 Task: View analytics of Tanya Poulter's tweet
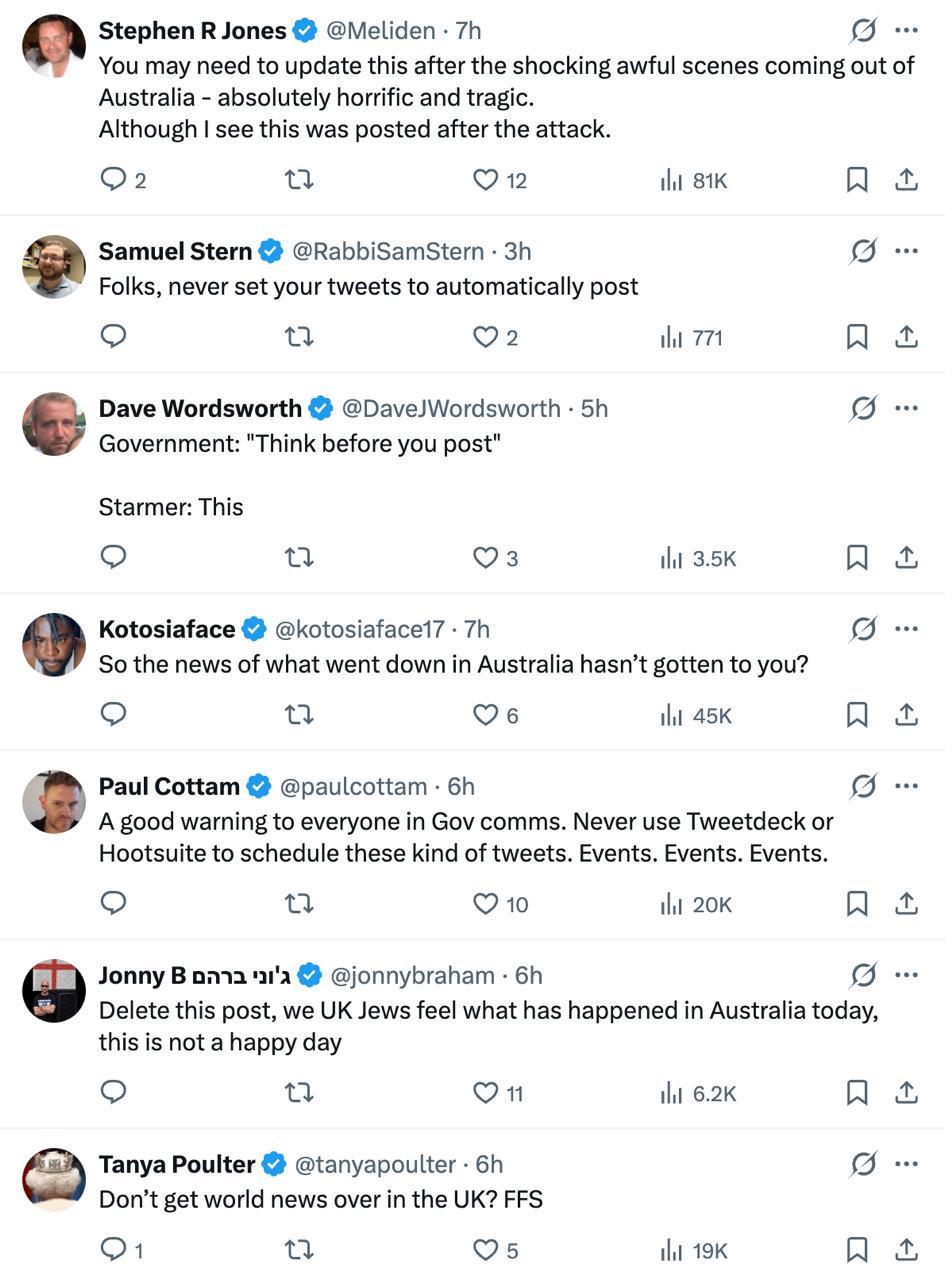pyautogui.click(x=694, y=1250)
